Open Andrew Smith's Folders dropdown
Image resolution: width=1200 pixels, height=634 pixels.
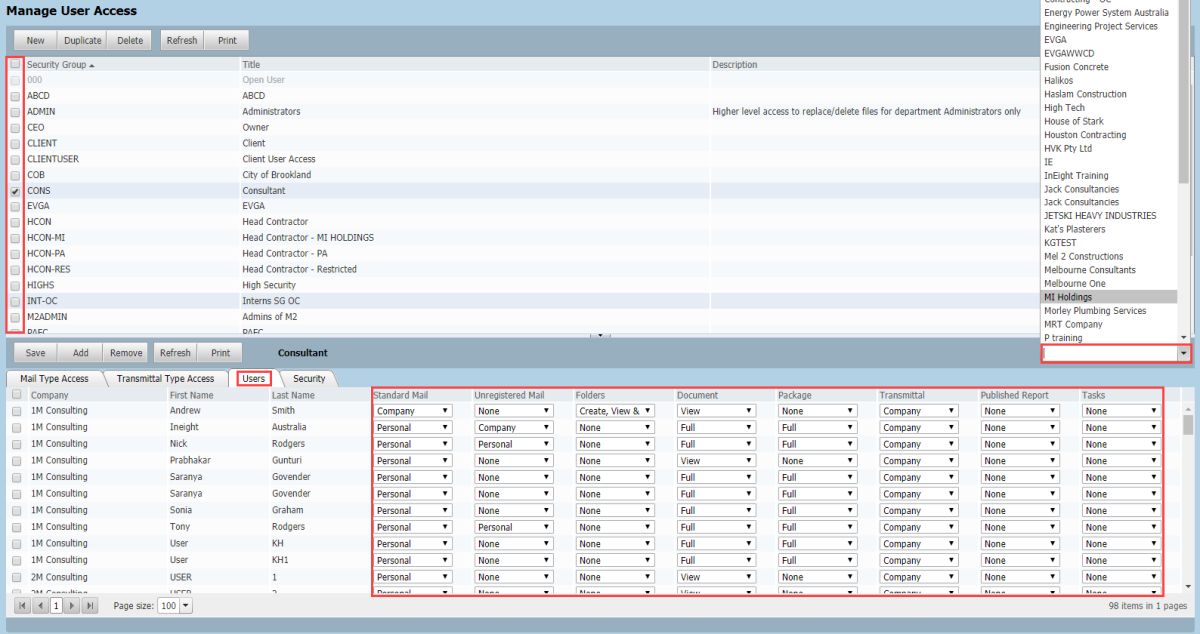(616, 411)
